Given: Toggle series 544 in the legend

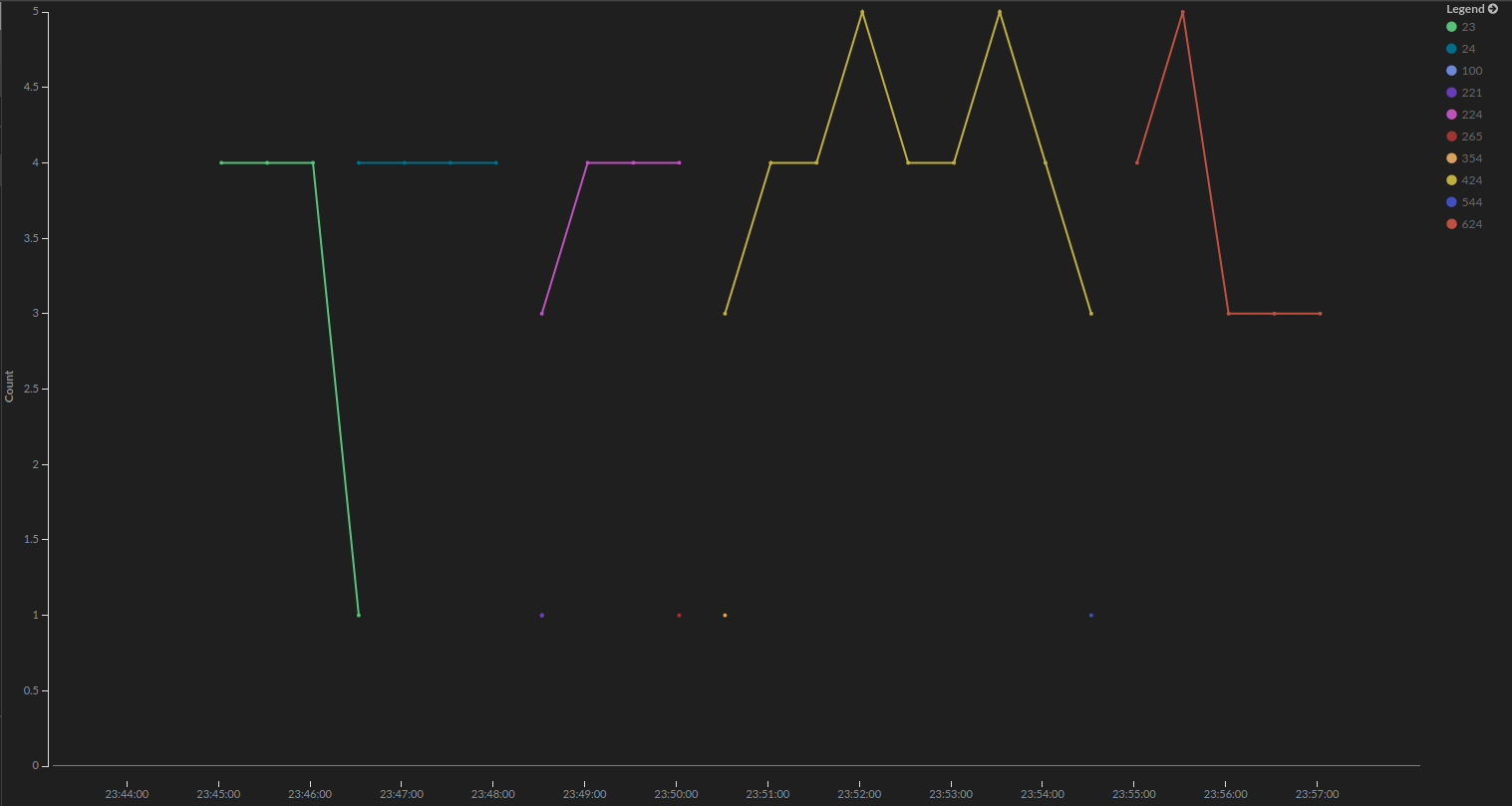Looking at the screenshot, I should point(1464,202).
